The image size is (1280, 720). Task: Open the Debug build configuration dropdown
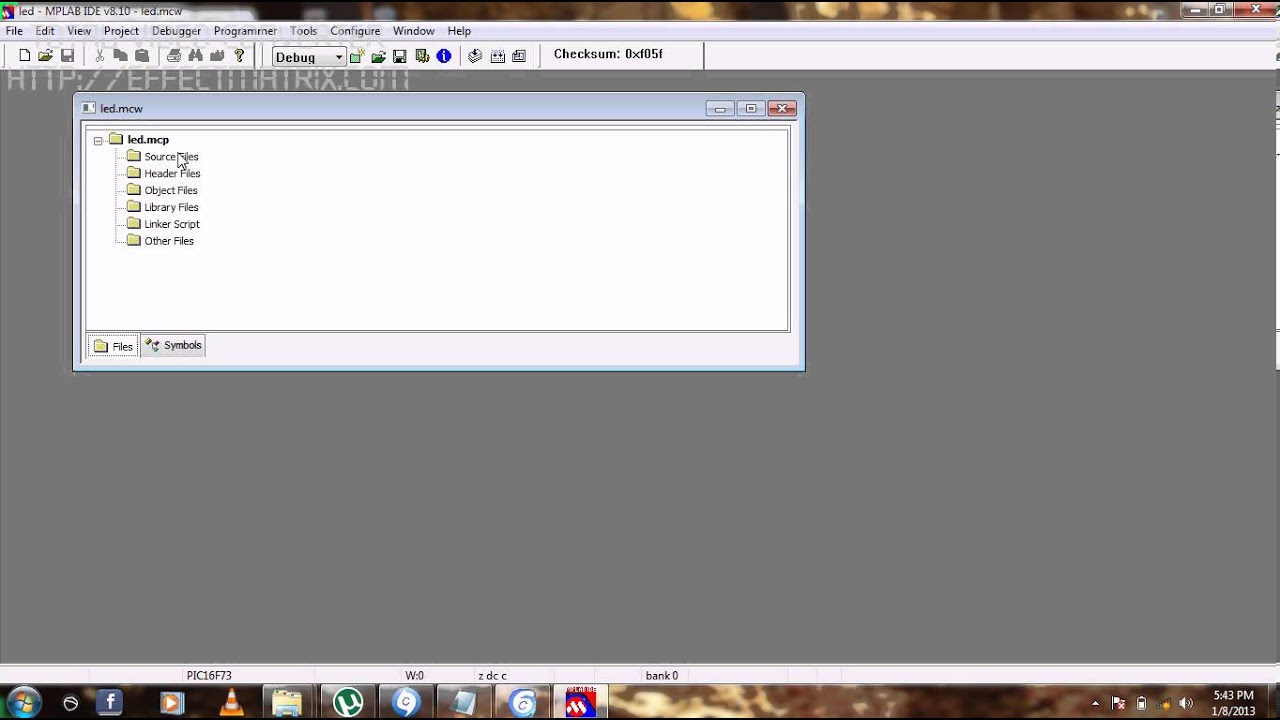(x=339, y=57)
